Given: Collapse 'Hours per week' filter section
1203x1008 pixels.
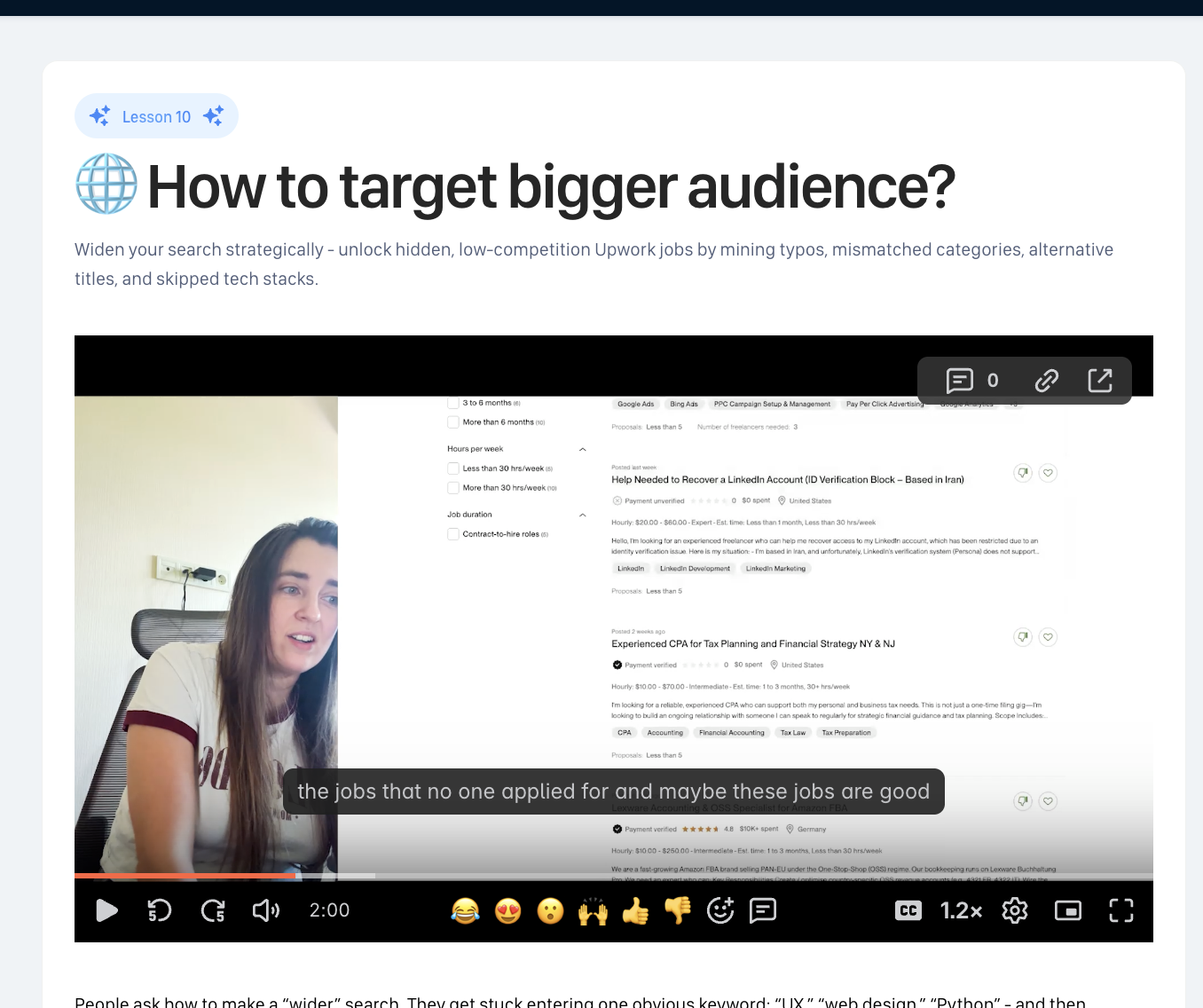Looking at the screenshot, I should coord(583,449).
